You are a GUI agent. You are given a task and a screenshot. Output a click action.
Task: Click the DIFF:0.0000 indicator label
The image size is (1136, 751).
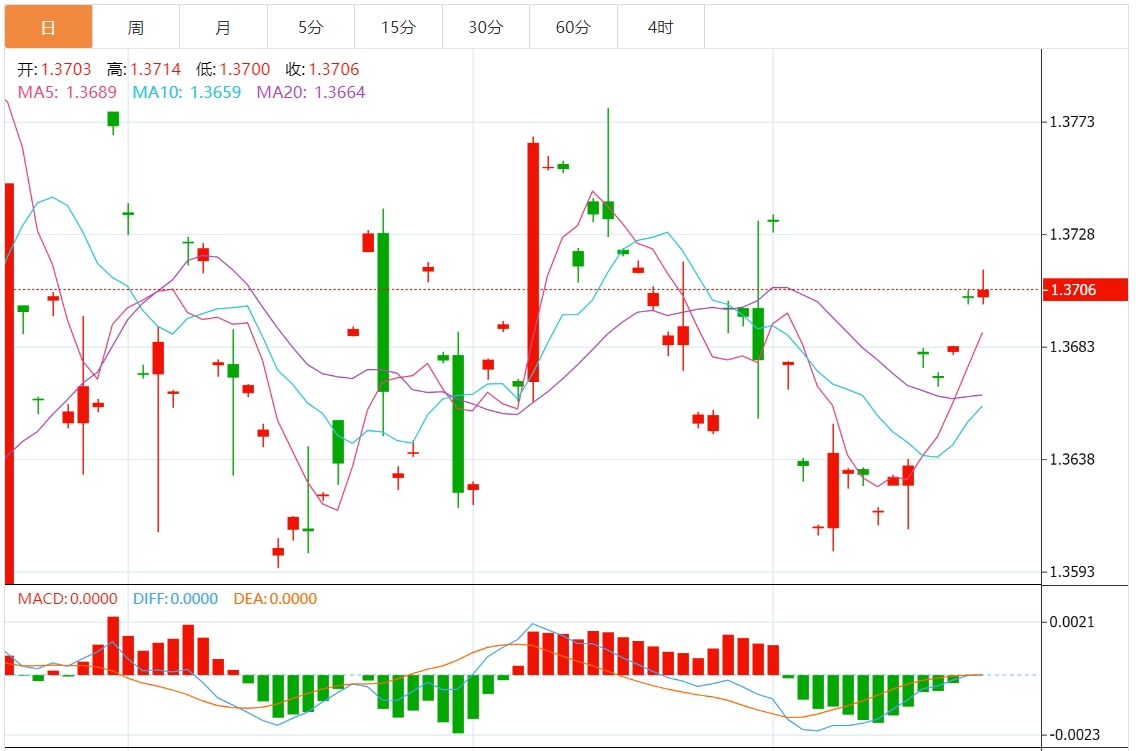175,599
